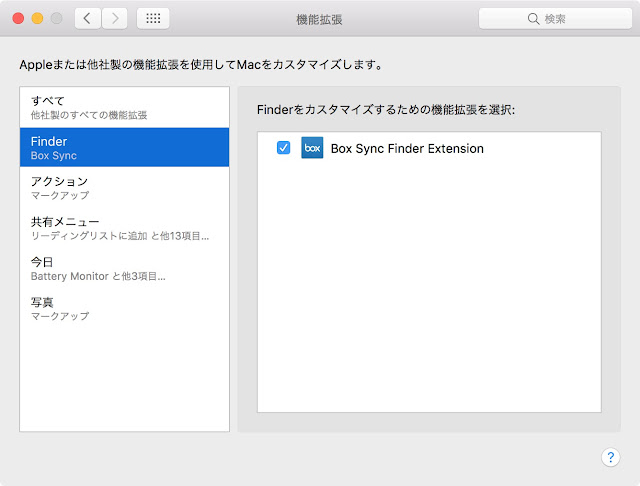Click the 機能拡張 window title
The image size is (640, 486).
click(x=319, y=19)
